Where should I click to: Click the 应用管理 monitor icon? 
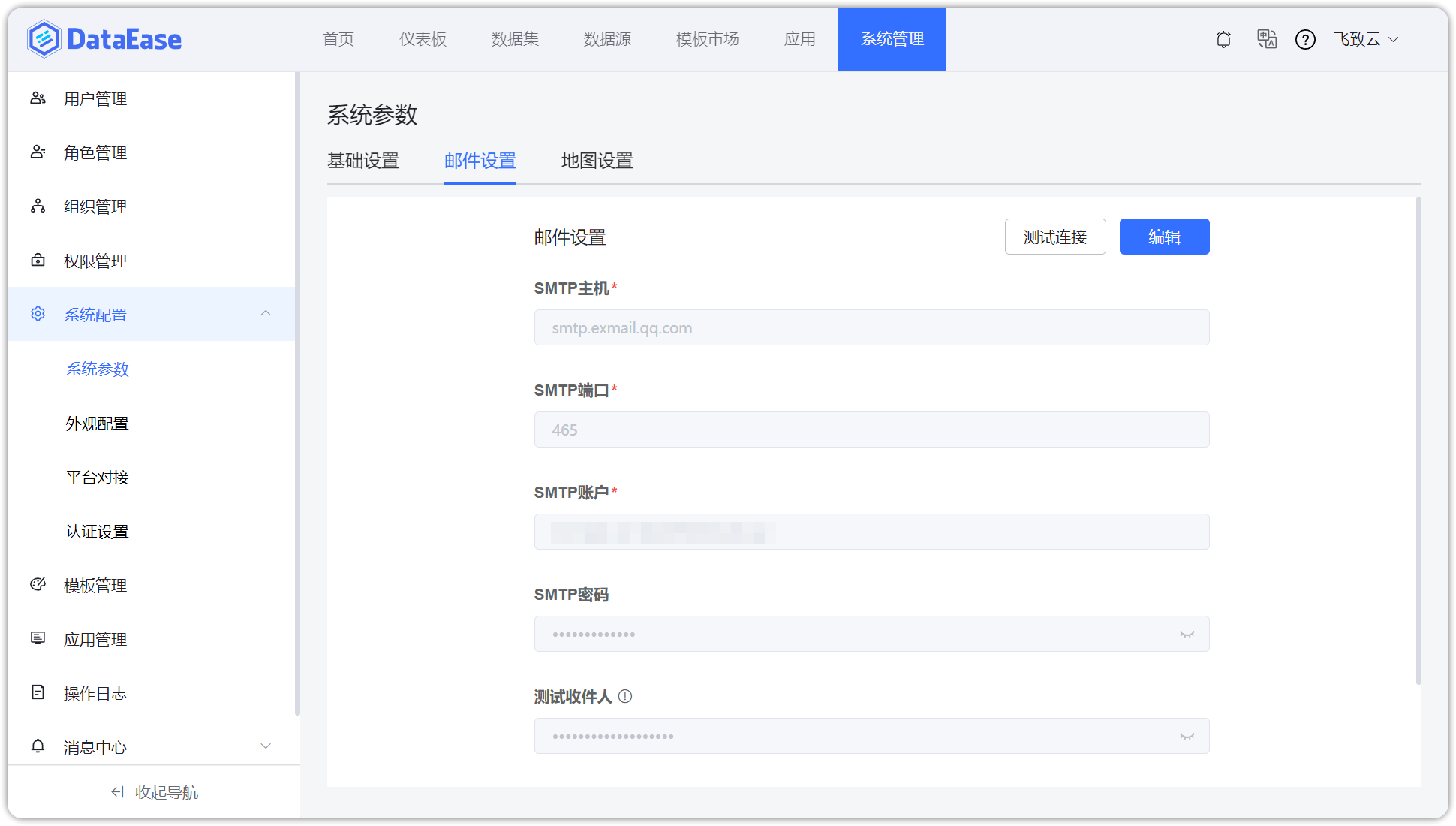coord(38,638)
